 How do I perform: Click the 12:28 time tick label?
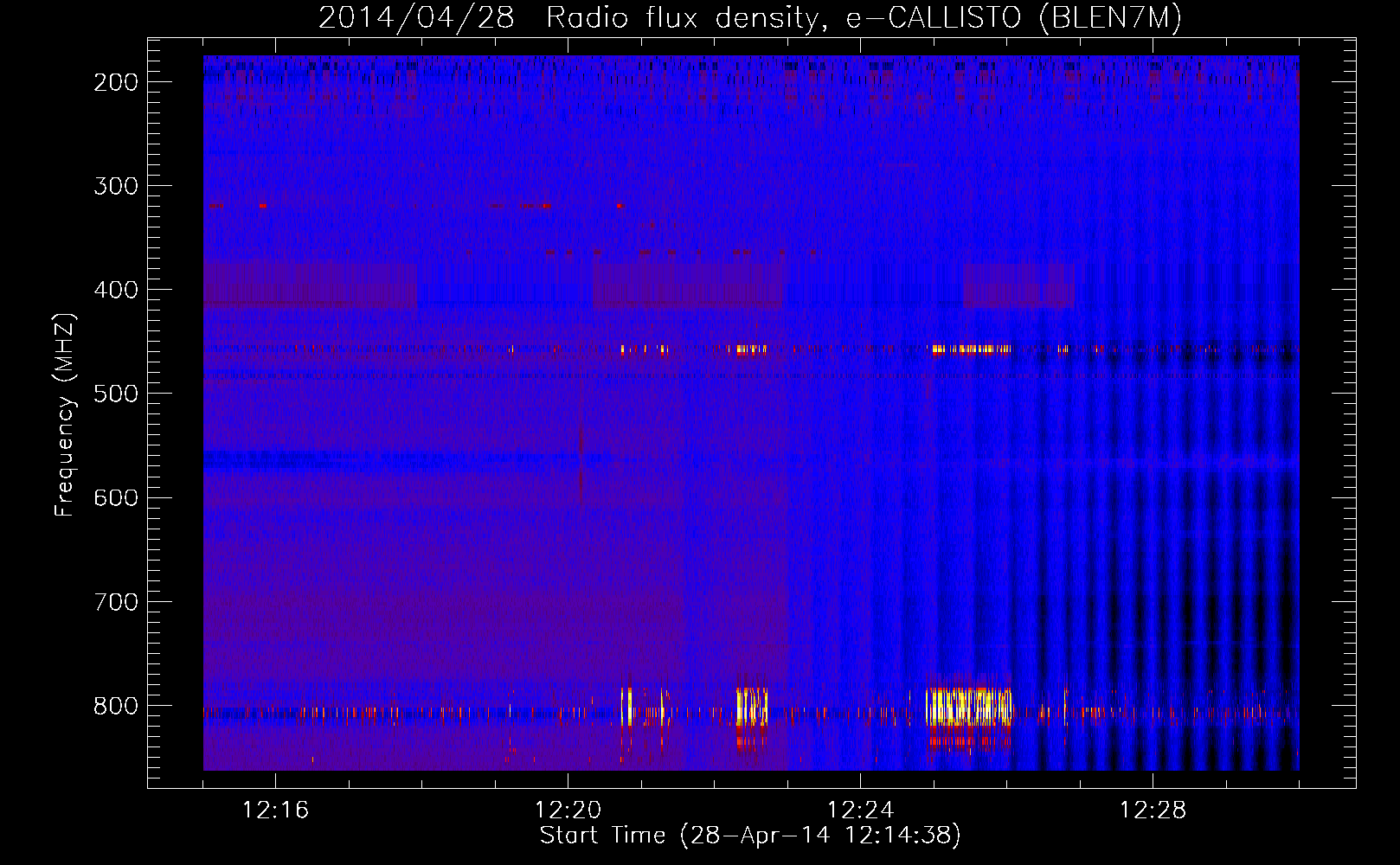click(1153, 811)
